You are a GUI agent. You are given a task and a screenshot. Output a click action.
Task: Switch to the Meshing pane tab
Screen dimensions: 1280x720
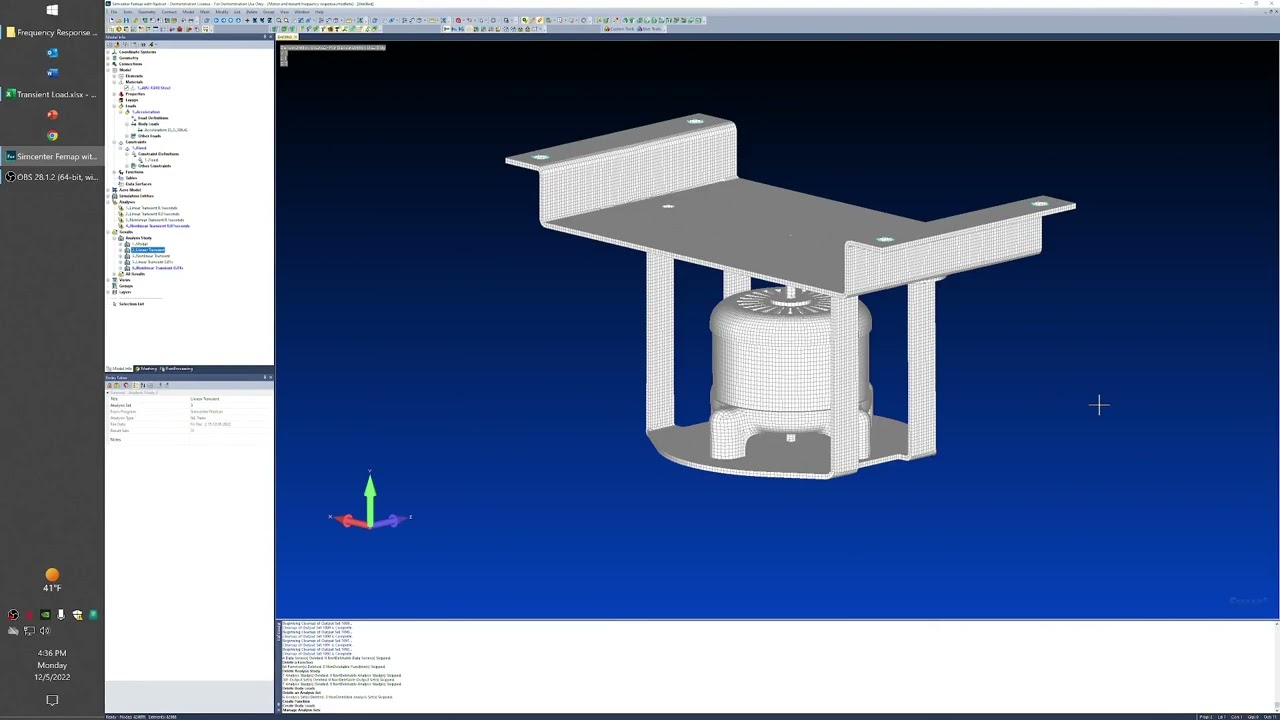pos(146,369)
